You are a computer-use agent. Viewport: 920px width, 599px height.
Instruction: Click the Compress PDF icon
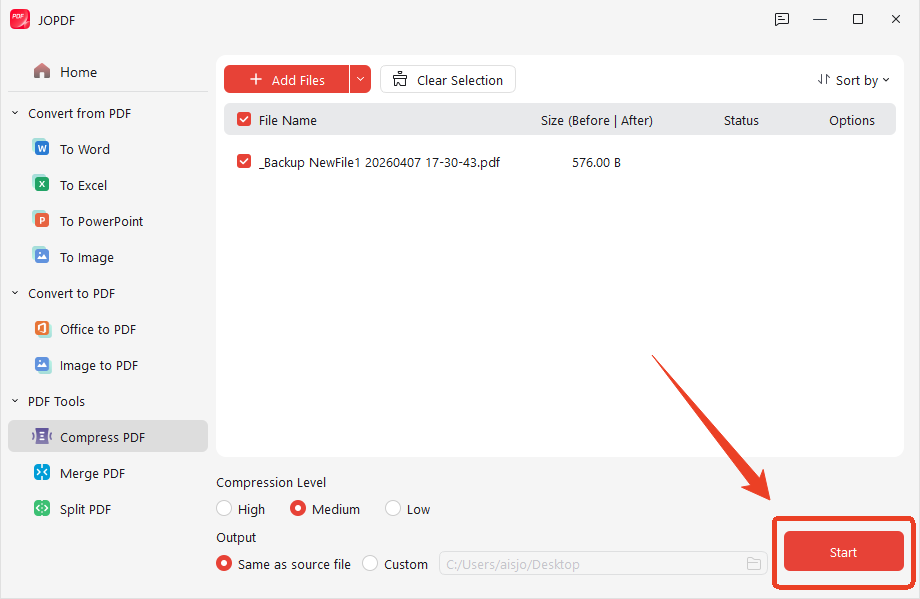(x=42, y=436)
